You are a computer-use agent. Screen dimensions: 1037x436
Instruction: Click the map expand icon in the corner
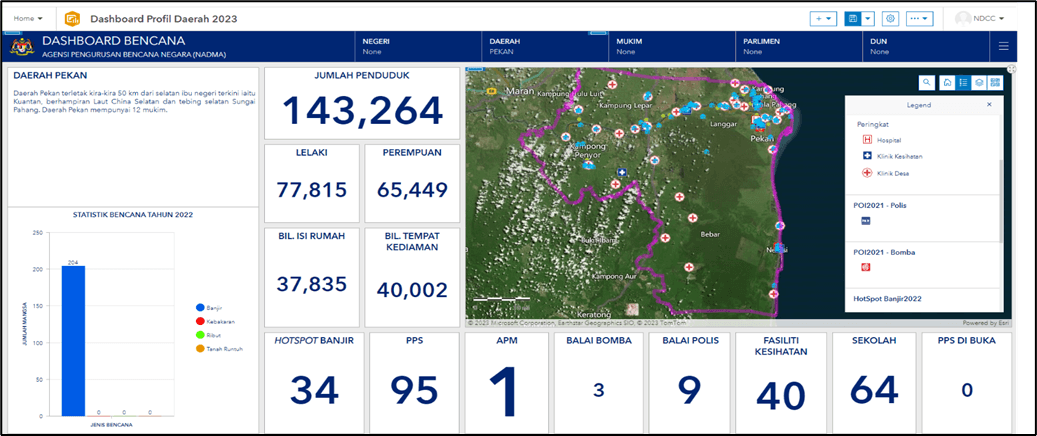(1011, 70)
